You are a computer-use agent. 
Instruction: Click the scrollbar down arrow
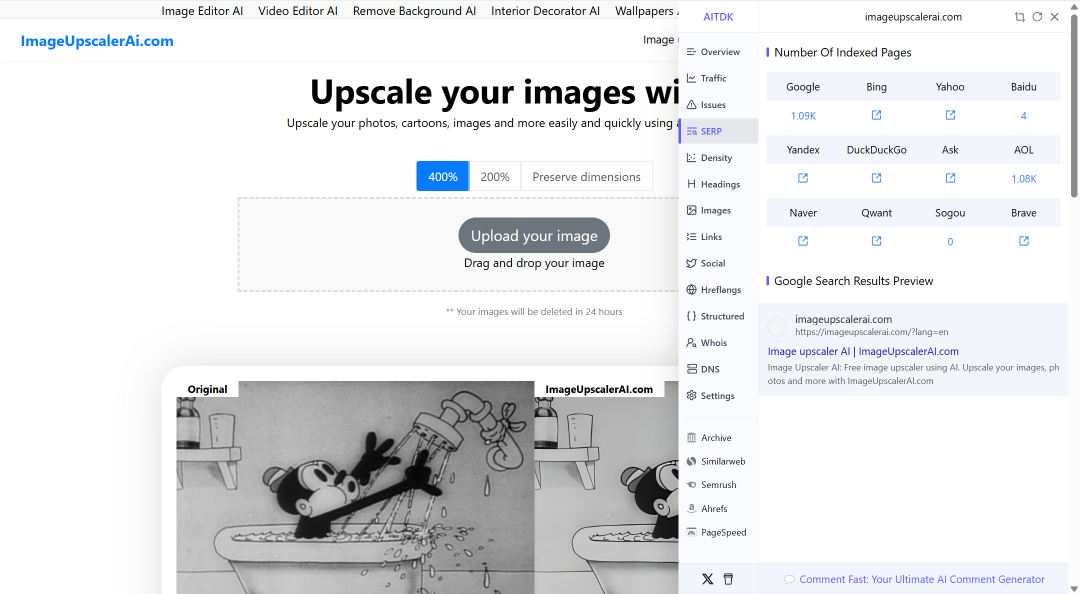[x=1074, y=588]
